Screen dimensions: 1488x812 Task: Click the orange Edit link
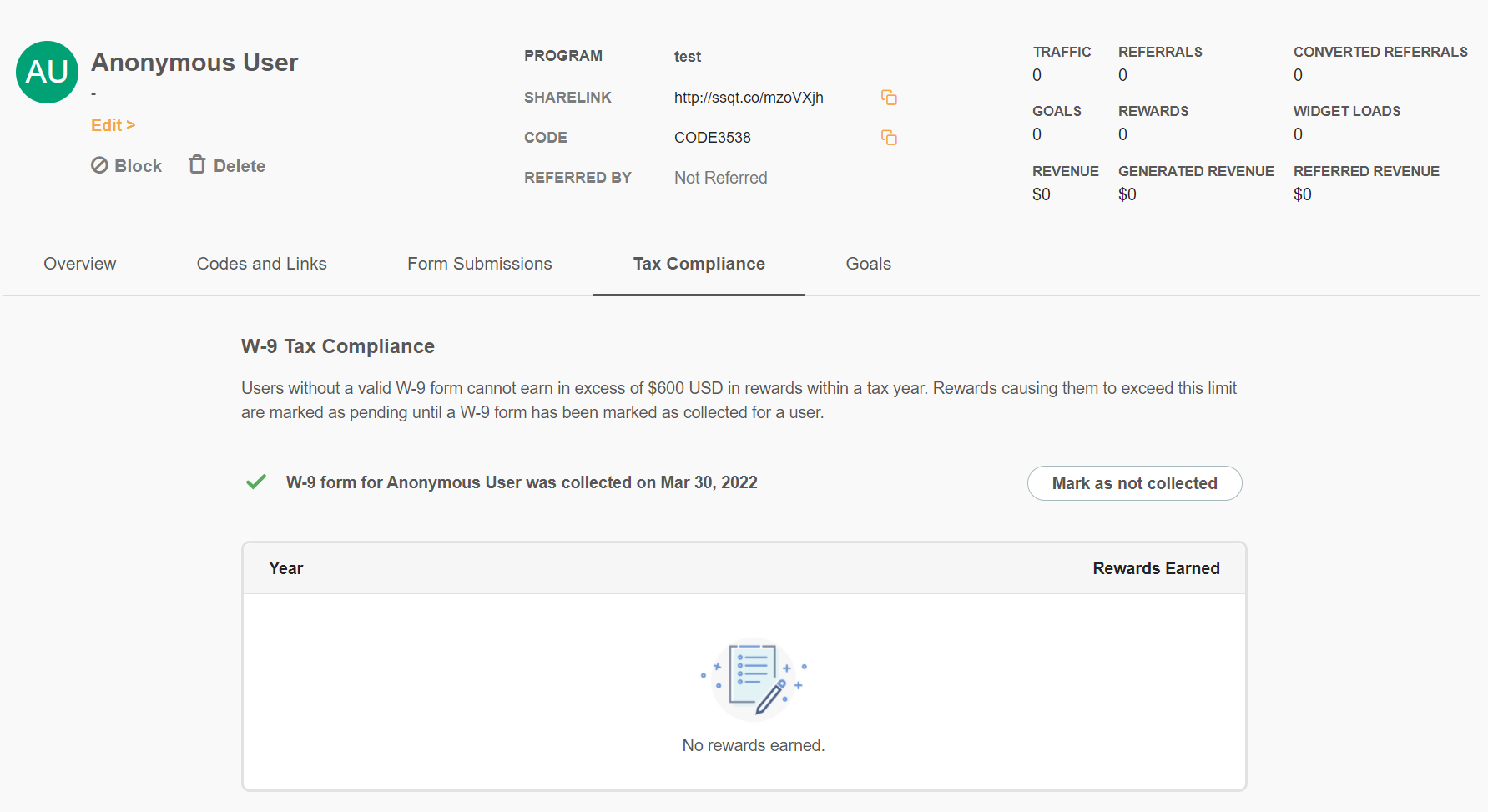pos(113,125)
